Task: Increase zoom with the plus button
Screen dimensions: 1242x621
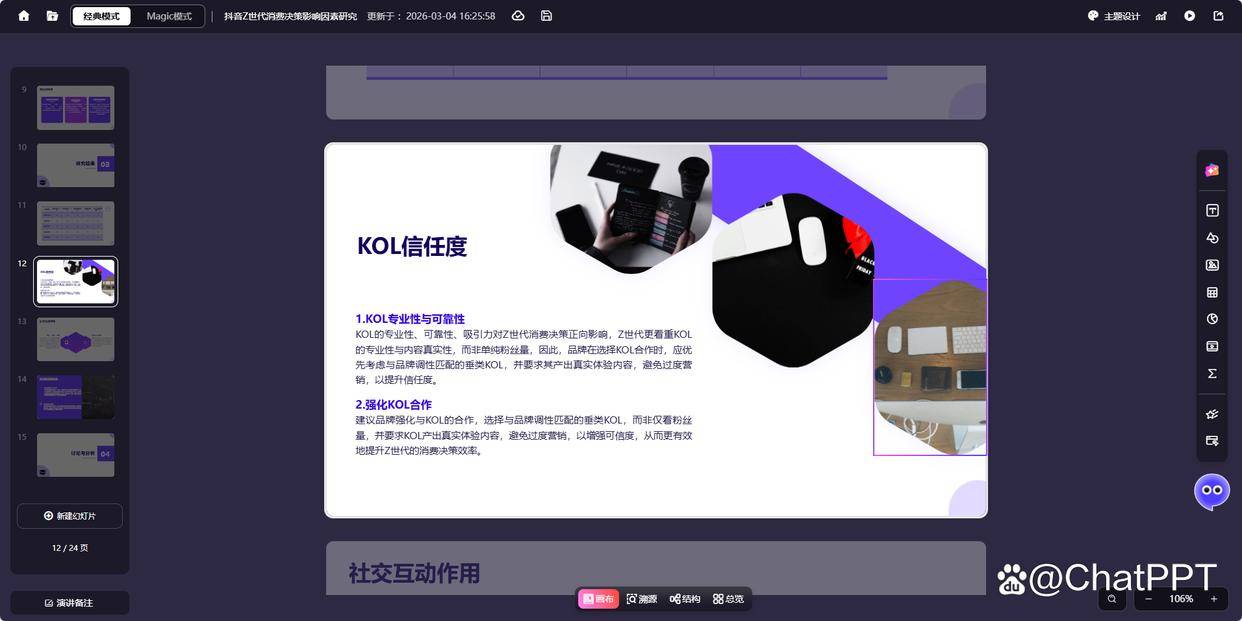Action: click(x=1213, y=599)
